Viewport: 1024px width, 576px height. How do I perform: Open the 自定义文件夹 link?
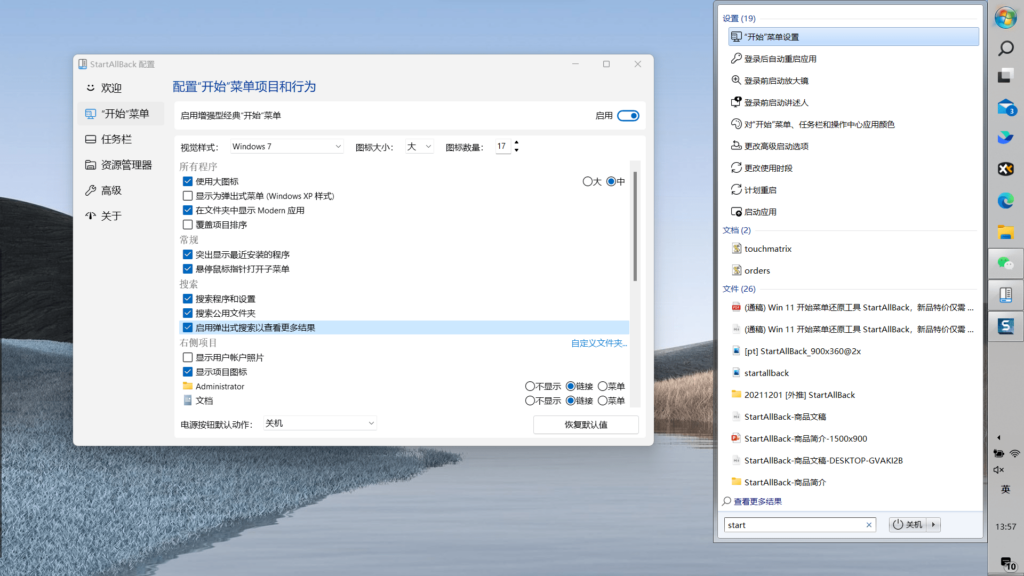pos(599,343)
